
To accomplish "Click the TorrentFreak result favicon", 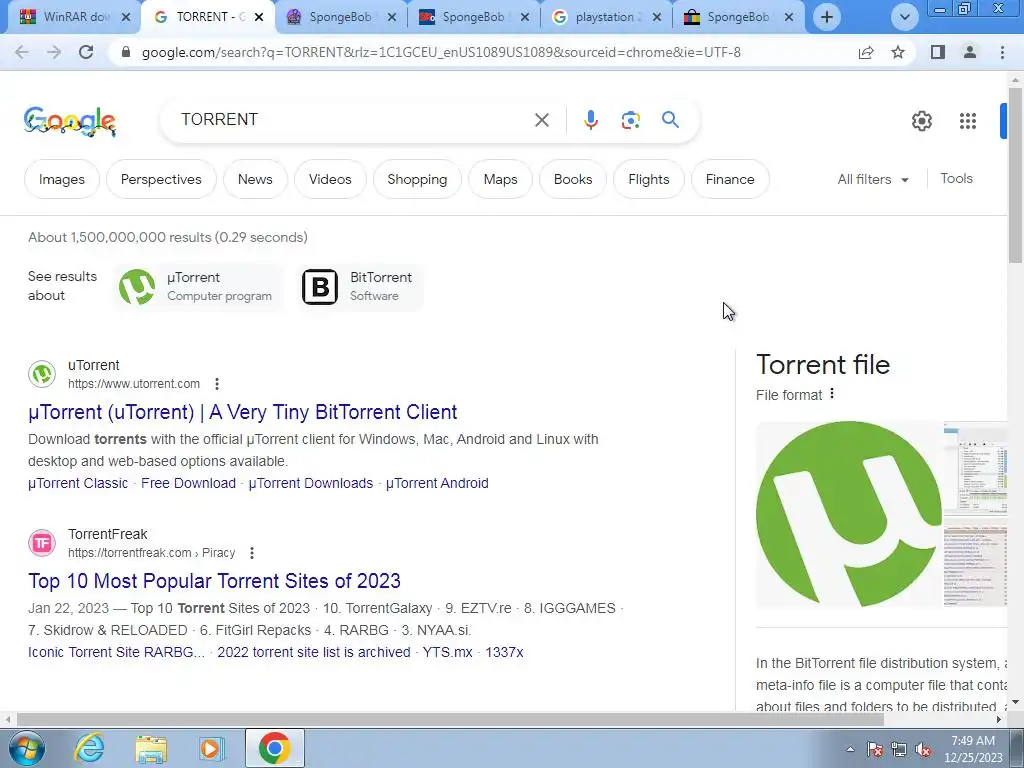I will [42, 543].
